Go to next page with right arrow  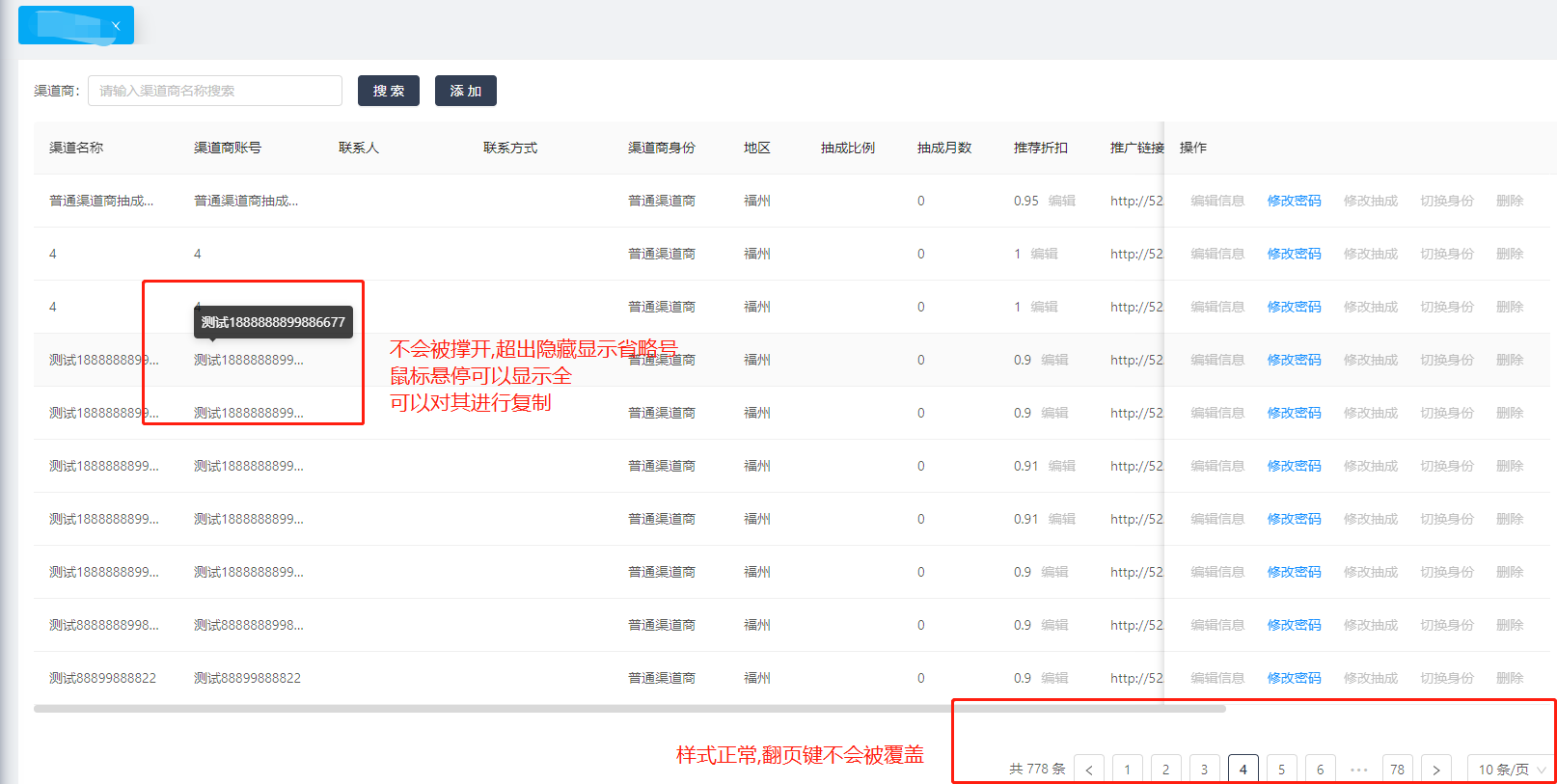click(x=1436, y=769)
